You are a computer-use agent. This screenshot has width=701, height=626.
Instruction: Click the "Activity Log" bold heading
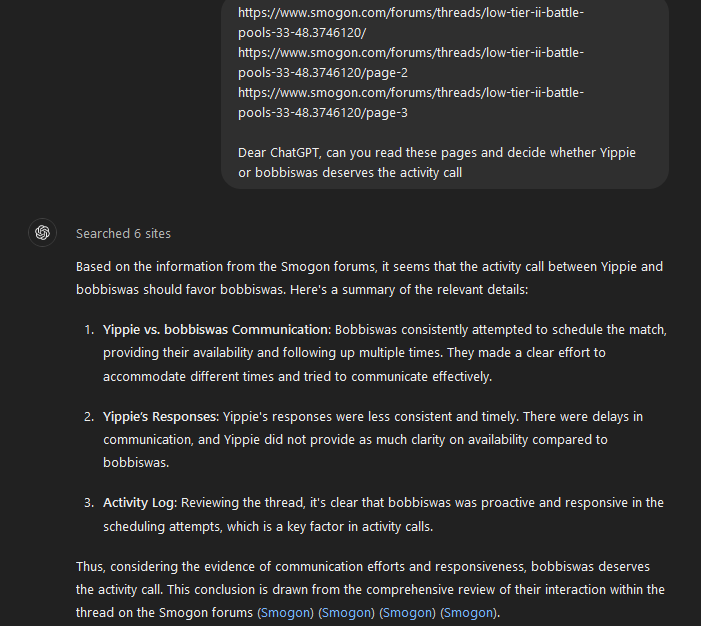141,502
